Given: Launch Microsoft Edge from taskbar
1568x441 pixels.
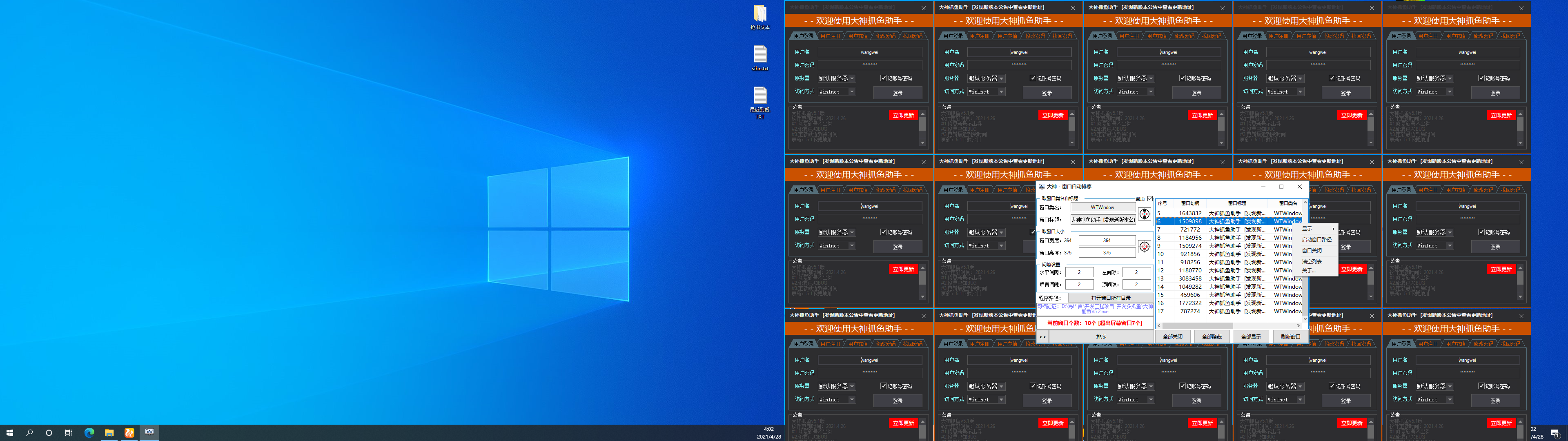Looking at the screenshot, I should pyautogui.click(x=89, y=432).
